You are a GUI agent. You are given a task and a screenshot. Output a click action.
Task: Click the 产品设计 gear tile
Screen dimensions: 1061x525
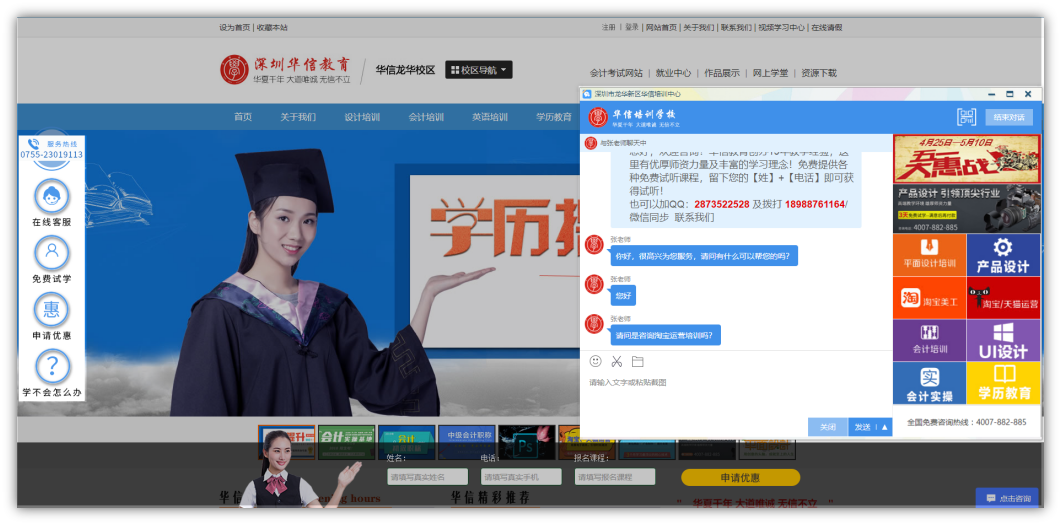[x=1003, y=254]
